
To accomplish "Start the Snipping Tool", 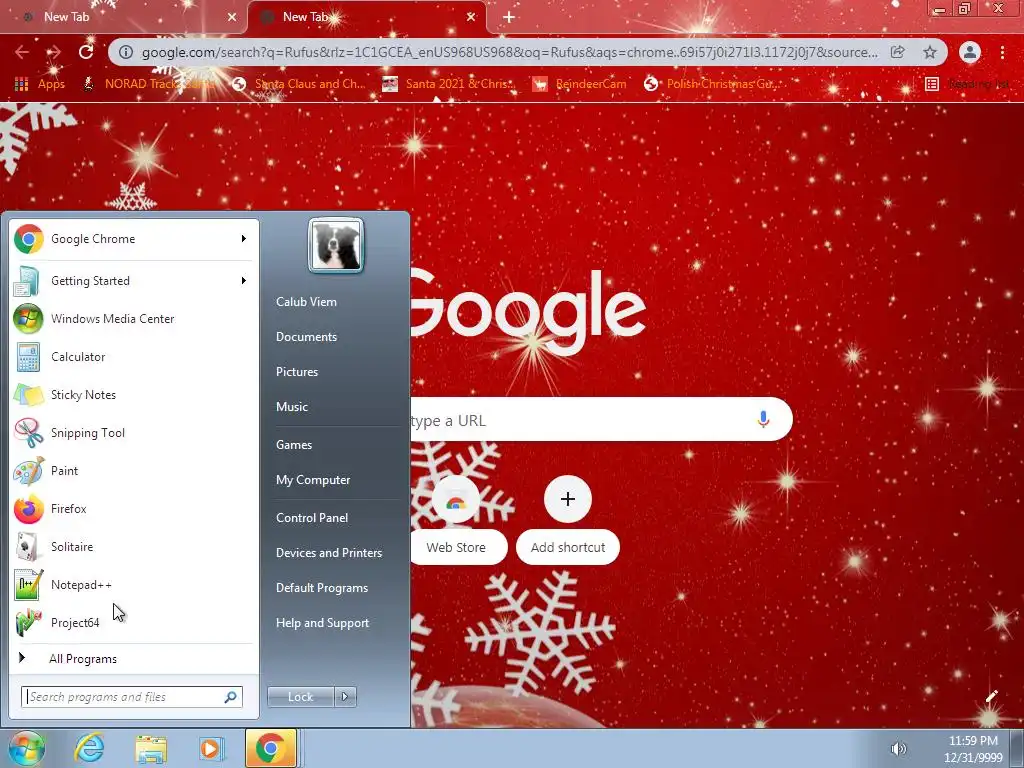I will 132,432.
